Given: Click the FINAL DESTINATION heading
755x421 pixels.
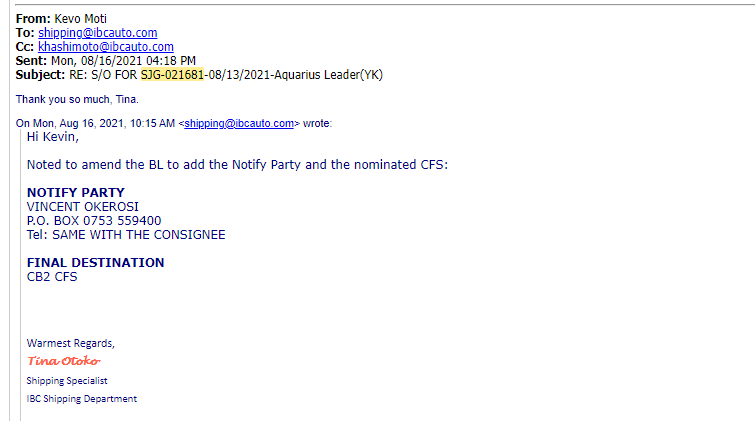Looking at the screenshot, I should tap(95, 263).
